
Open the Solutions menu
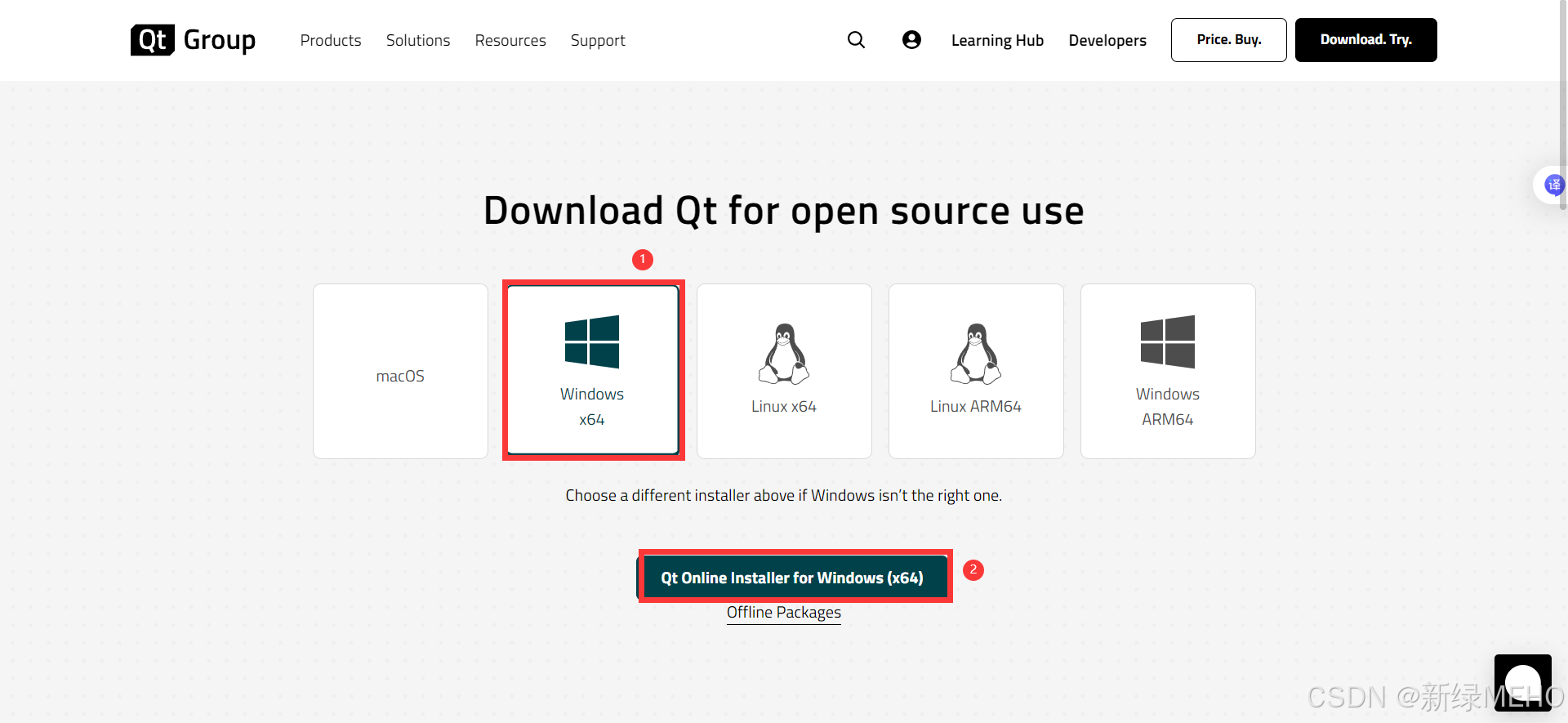click(418, 40)
